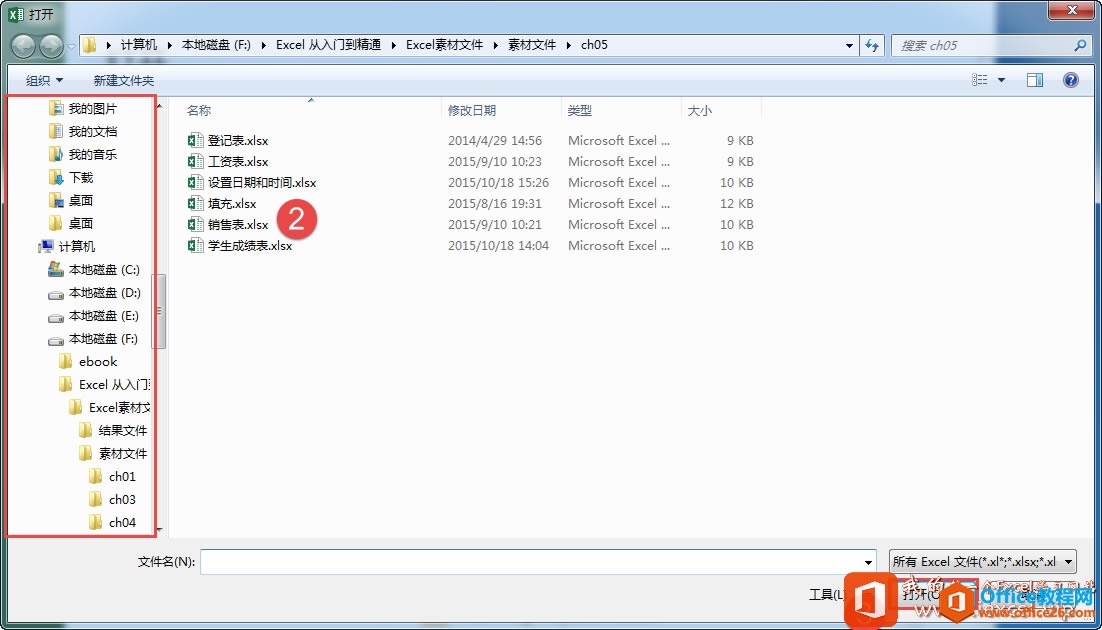Click the navigation pane scrollbar thumb
Screen dimensions: 1102x630
(160, 311)
